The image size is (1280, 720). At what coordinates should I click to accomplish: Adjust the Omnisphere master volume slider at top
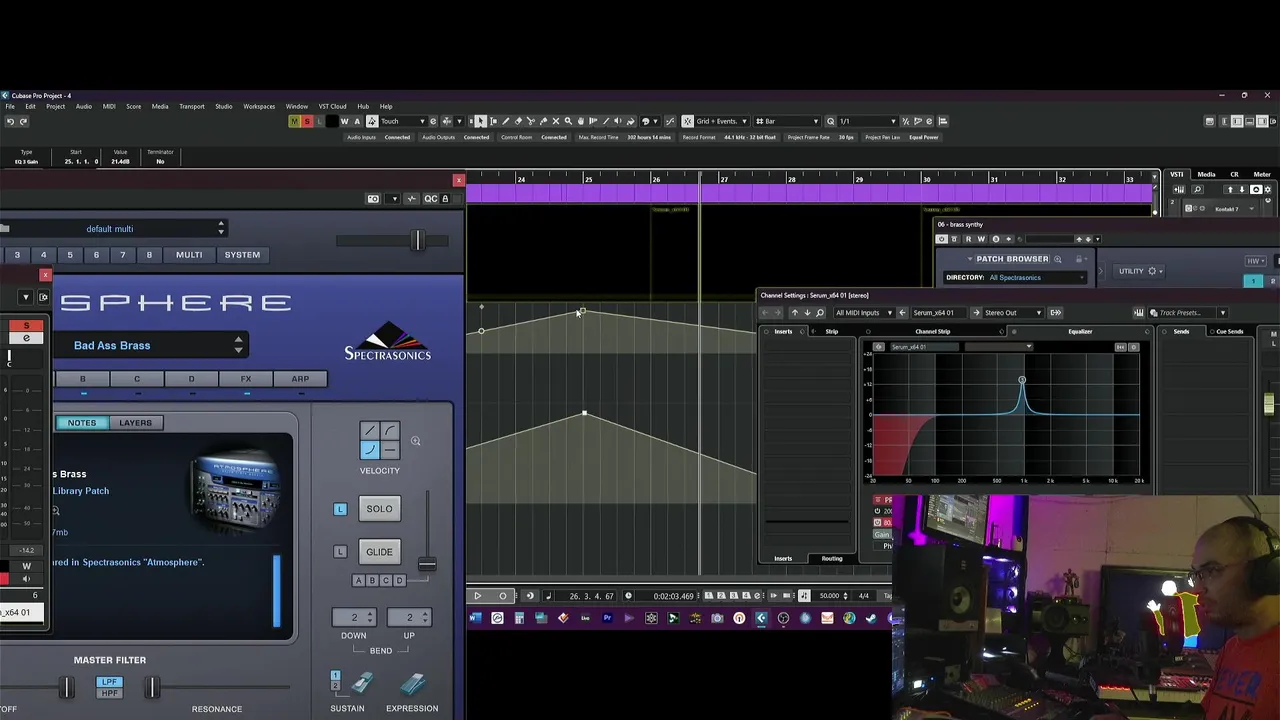click(419, 240)
